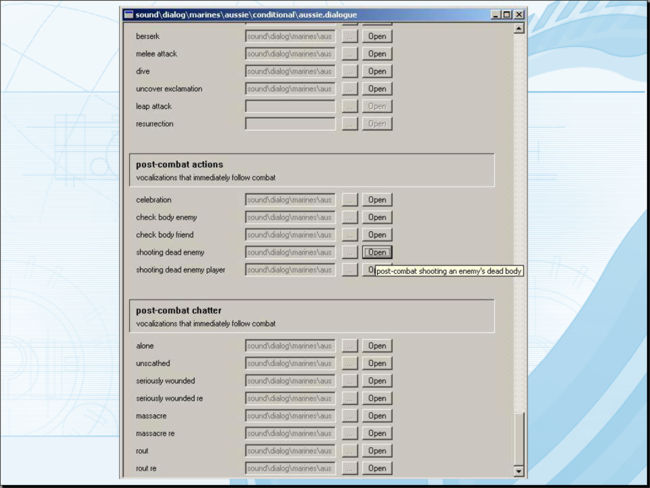Click the window icon in the title bar

(x=127, y=15)
